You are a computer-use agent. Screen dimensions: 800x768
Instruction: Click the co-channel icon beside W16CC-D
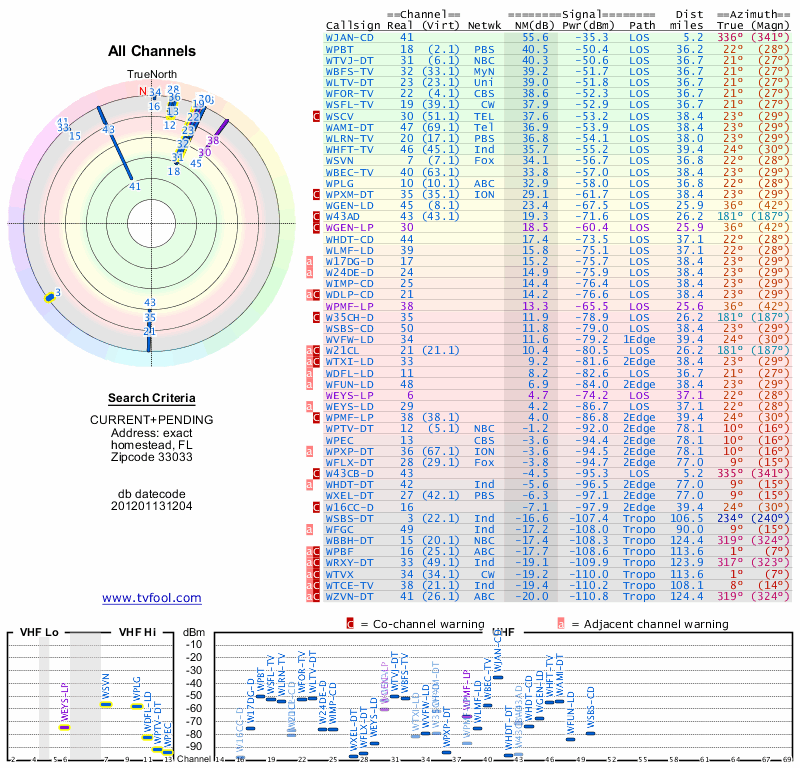(x=316, y=507)
